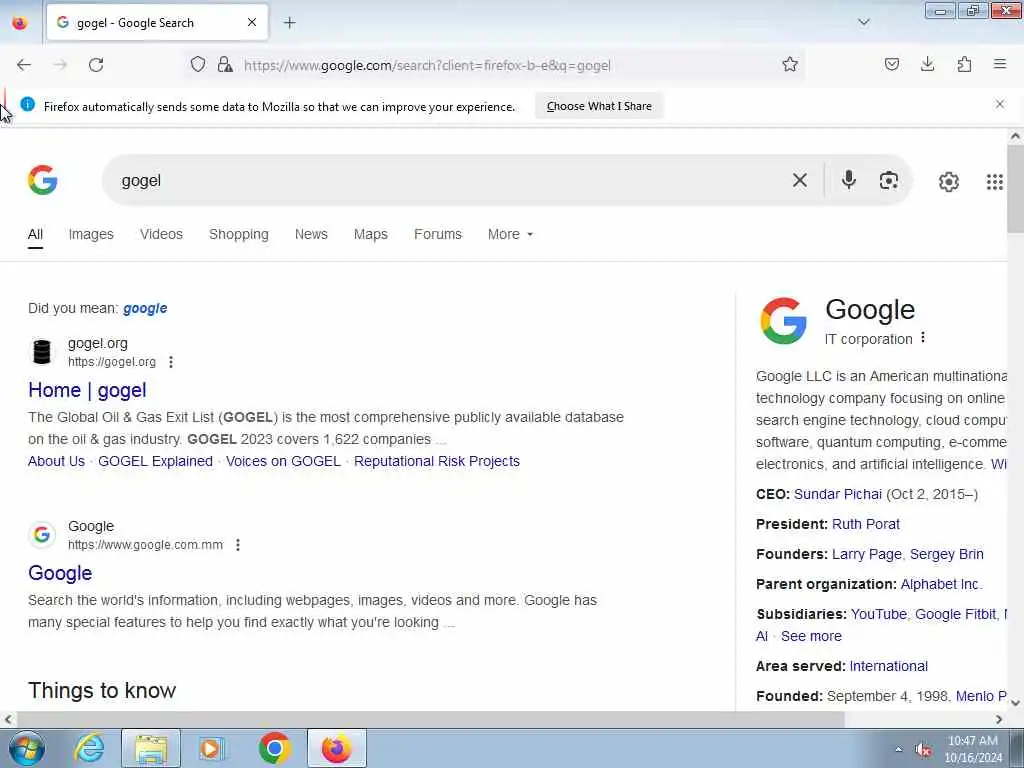Open the Ruth Porat link

pyautogui.click(x=866, y=524)
